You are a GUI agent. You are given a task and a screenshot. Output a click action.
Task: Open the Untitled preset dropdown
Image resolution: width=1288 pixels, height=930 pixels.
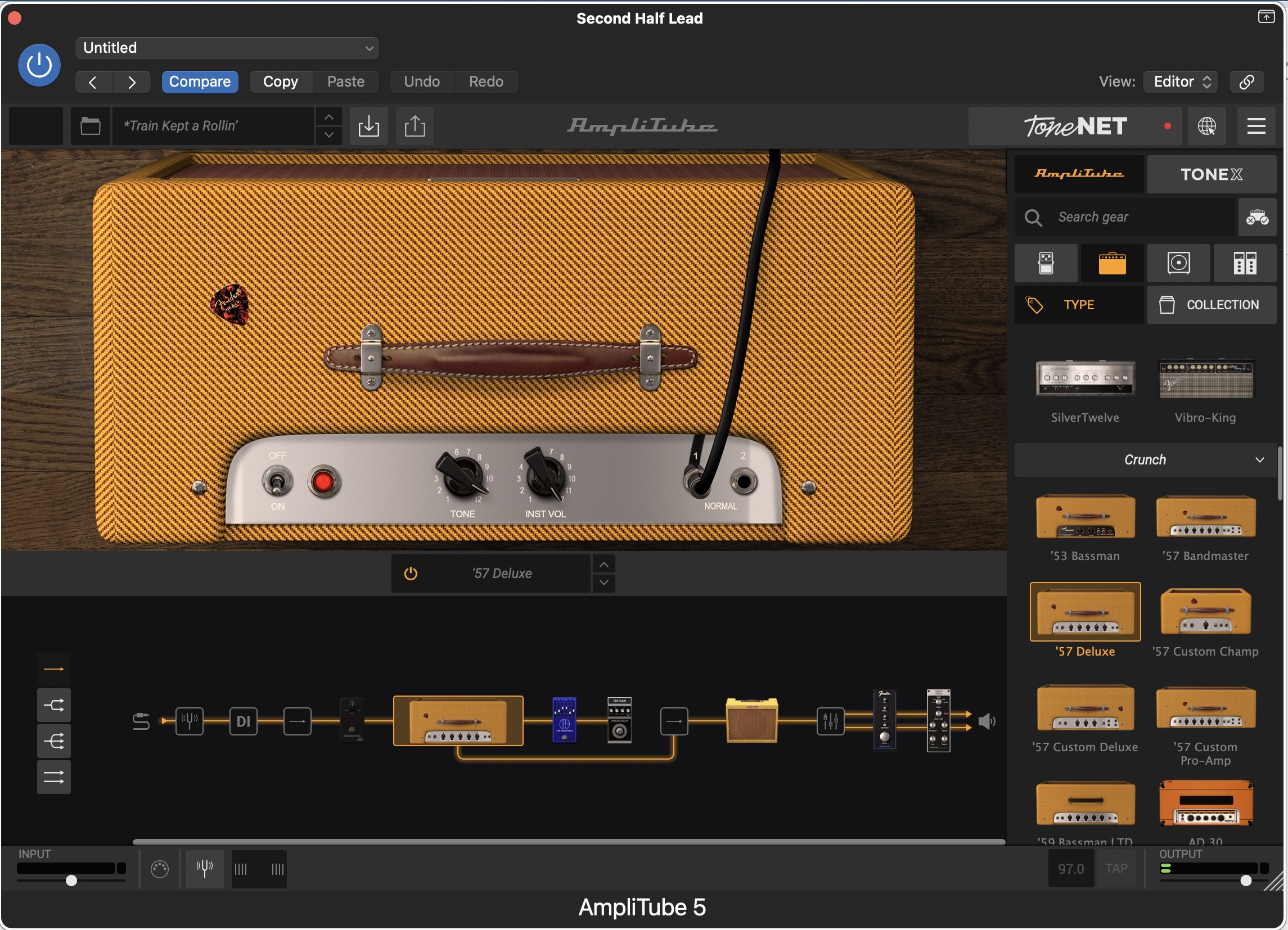[x=227, y=48]
